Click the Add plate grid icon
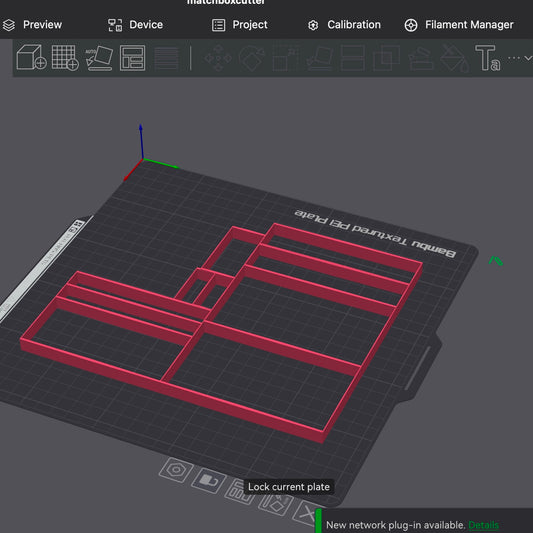533x533 pixels. click(x=65, y=57)
